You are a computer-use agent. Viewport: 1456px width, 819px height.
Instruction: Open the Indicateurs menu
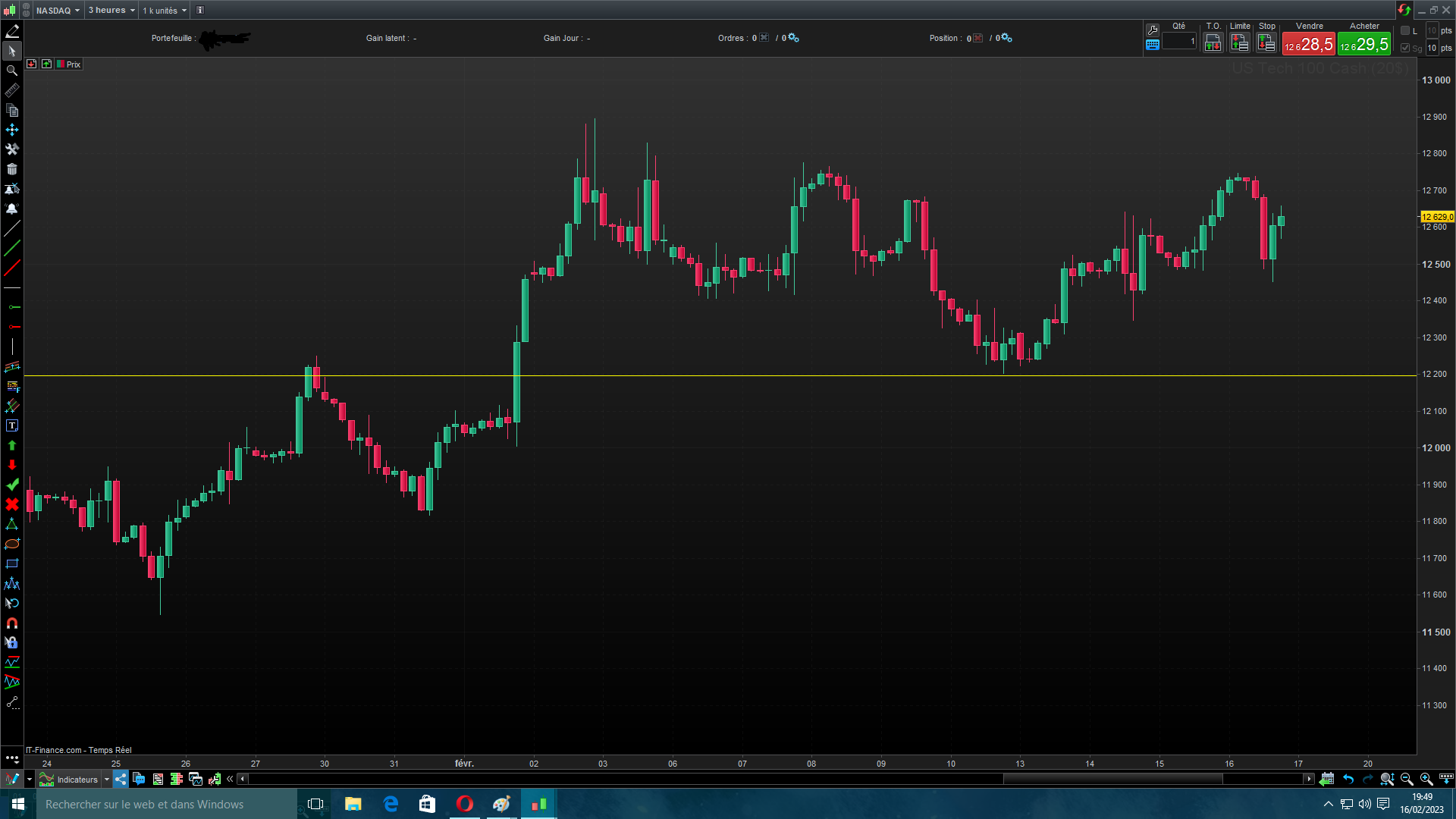(x=77, y=779)
